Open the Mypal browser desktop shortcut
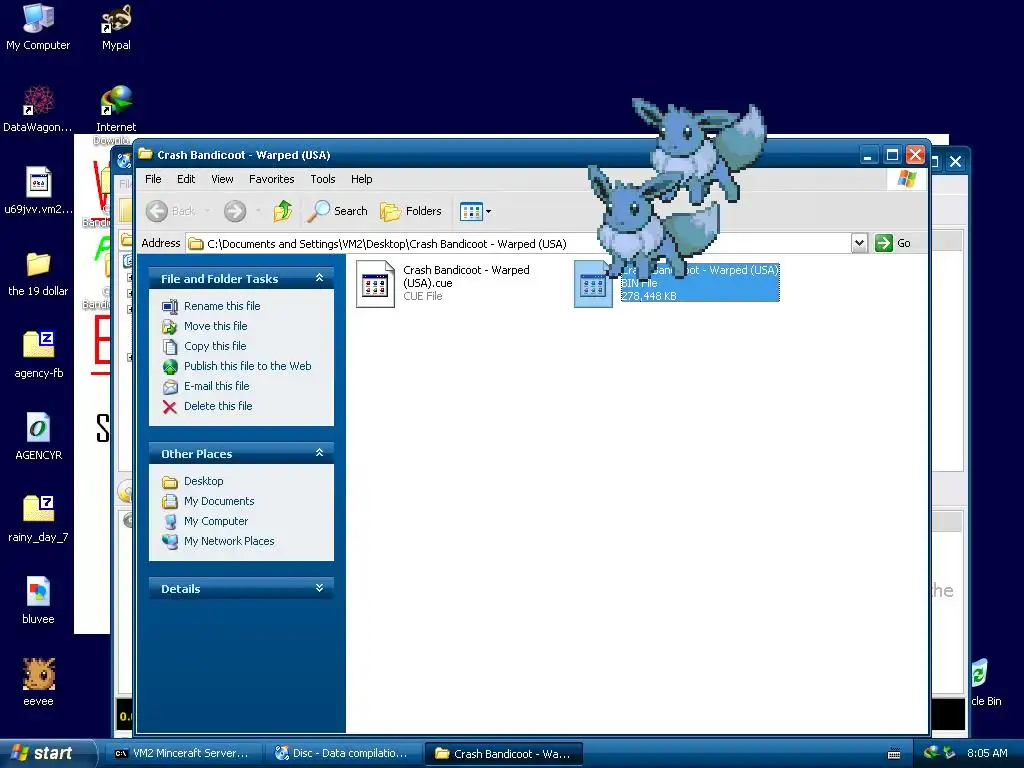The image size is (1024, 768). tap(116, 26)
